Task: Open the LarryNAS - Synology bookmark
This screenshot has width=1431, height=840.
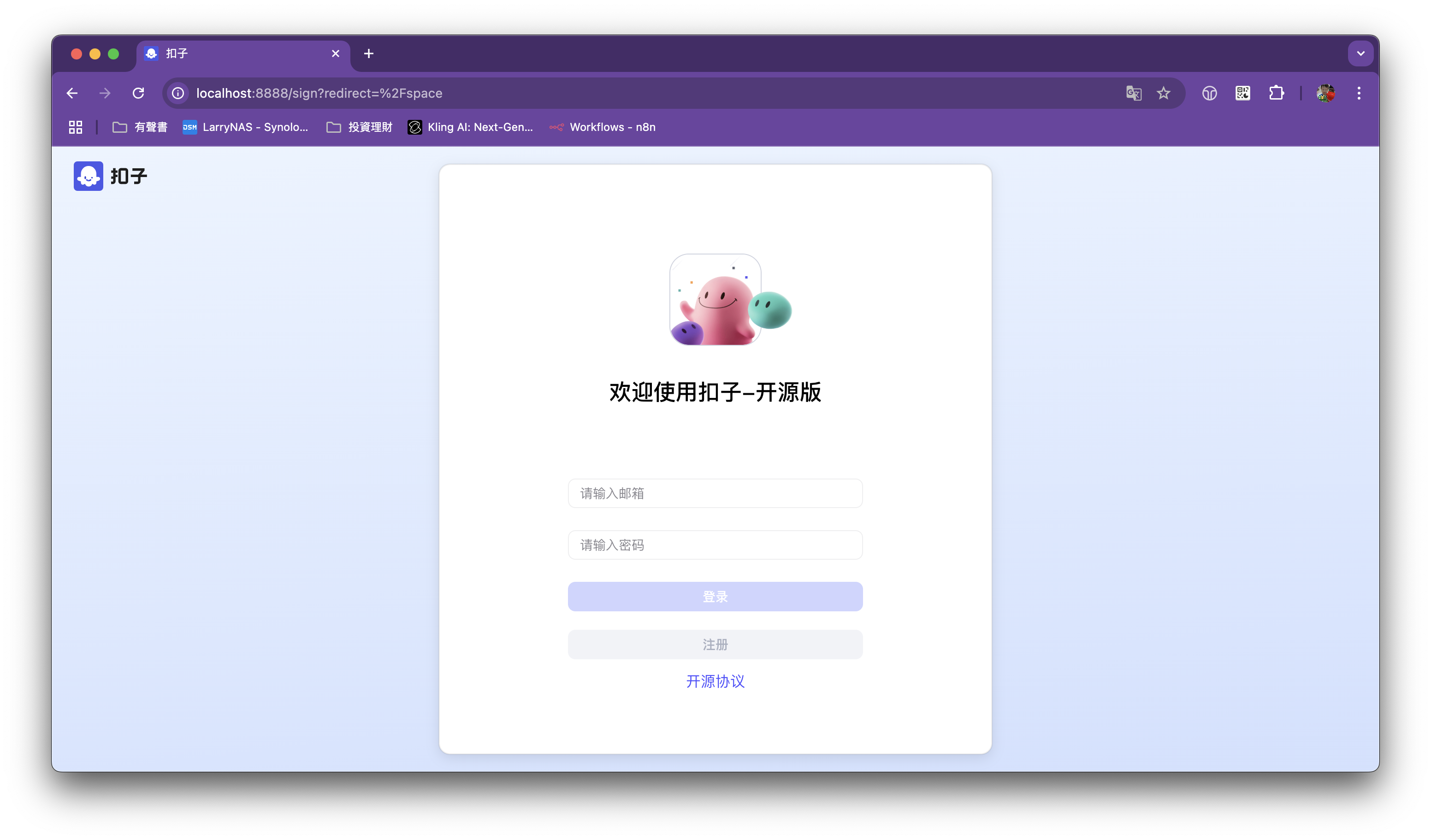Action: tap(245, 127)
